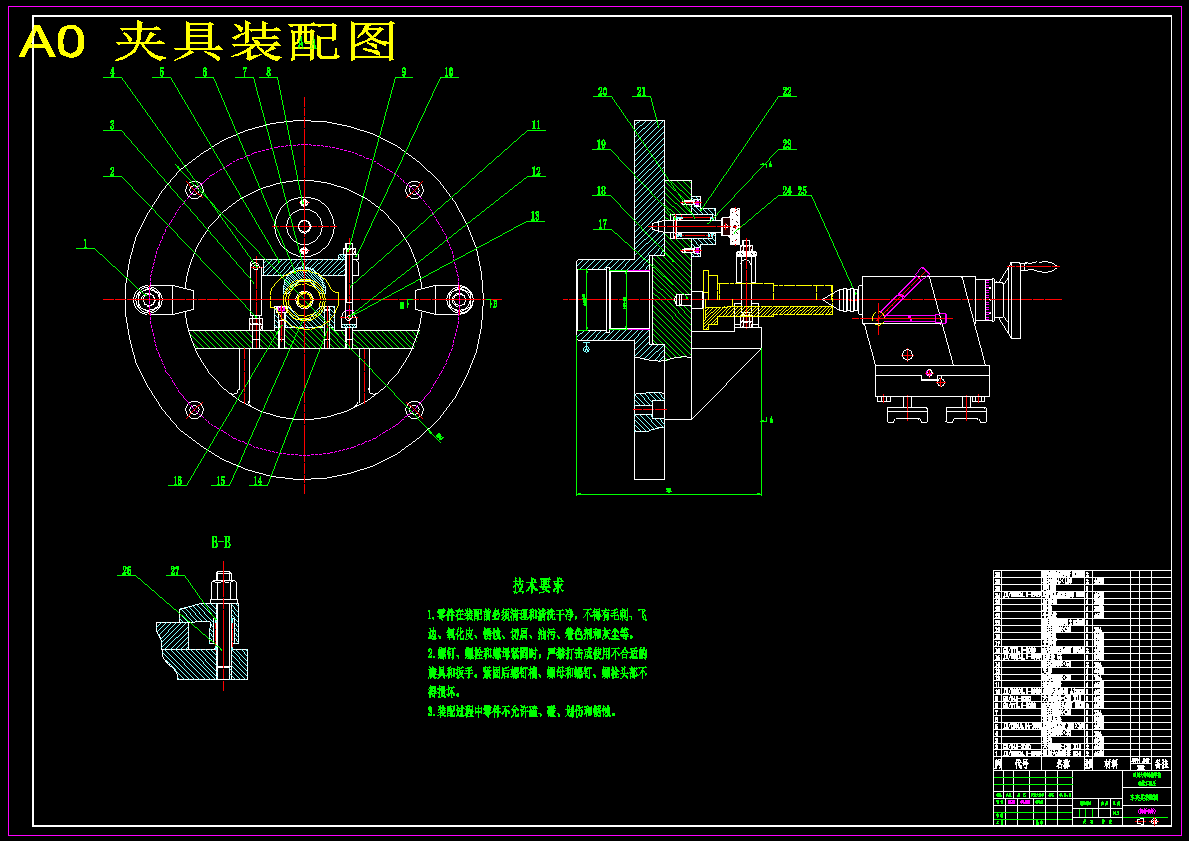Viewport: 1189px width, 841px height.
Task: Select part balloon number 26
Action: 127,571
